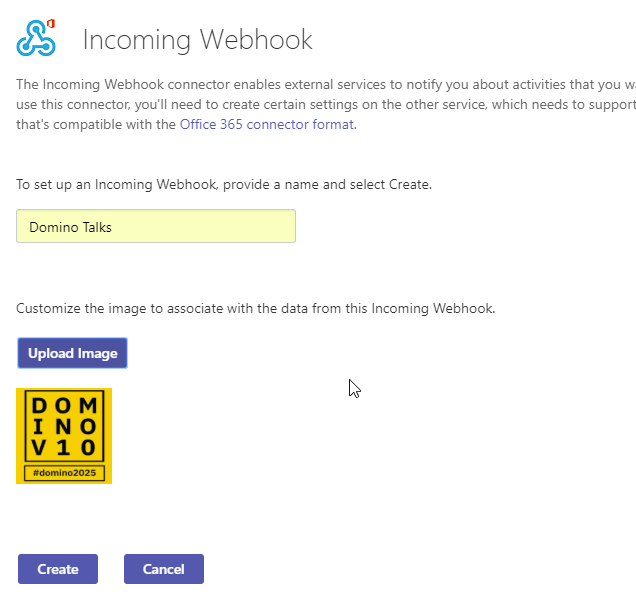
Task: Place cursor after 'Talks' in name field
Action: (112, 227)
